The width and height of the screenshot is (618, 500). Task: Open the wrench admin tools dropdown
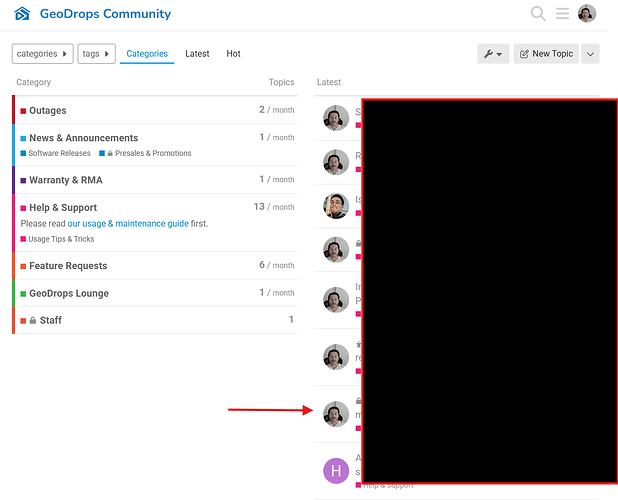pos(493,54)
